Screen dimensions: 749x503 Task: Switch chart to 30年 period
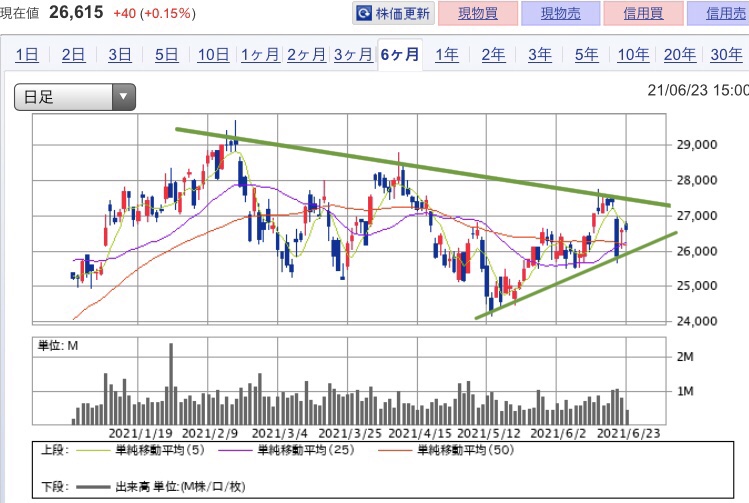[727, 55]
